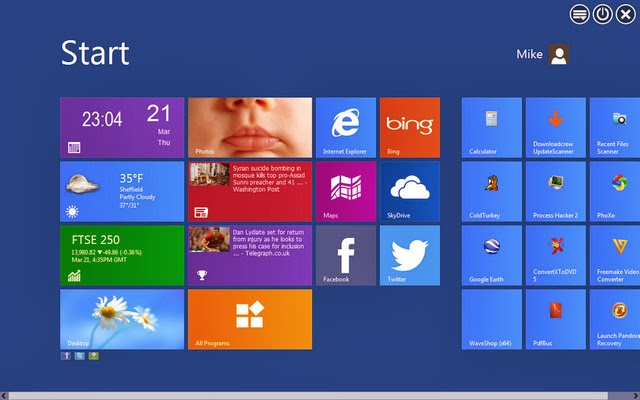This screenshot has width=640, height=400.
Task: Launch the PdfBus tile
Action: pyautogui.click(x=556, y=319)
